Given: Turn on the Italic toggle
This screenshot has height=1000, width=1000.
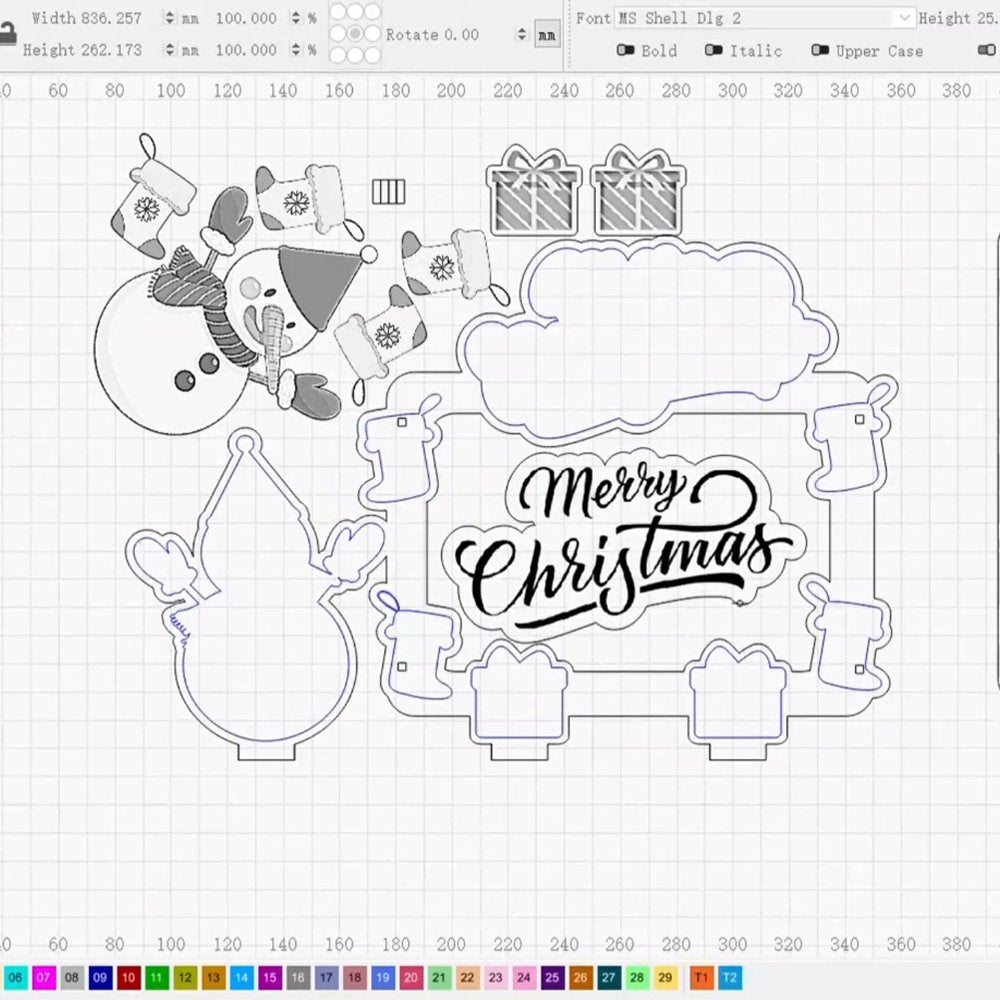Looking at the screenshot, I should 713,51.
